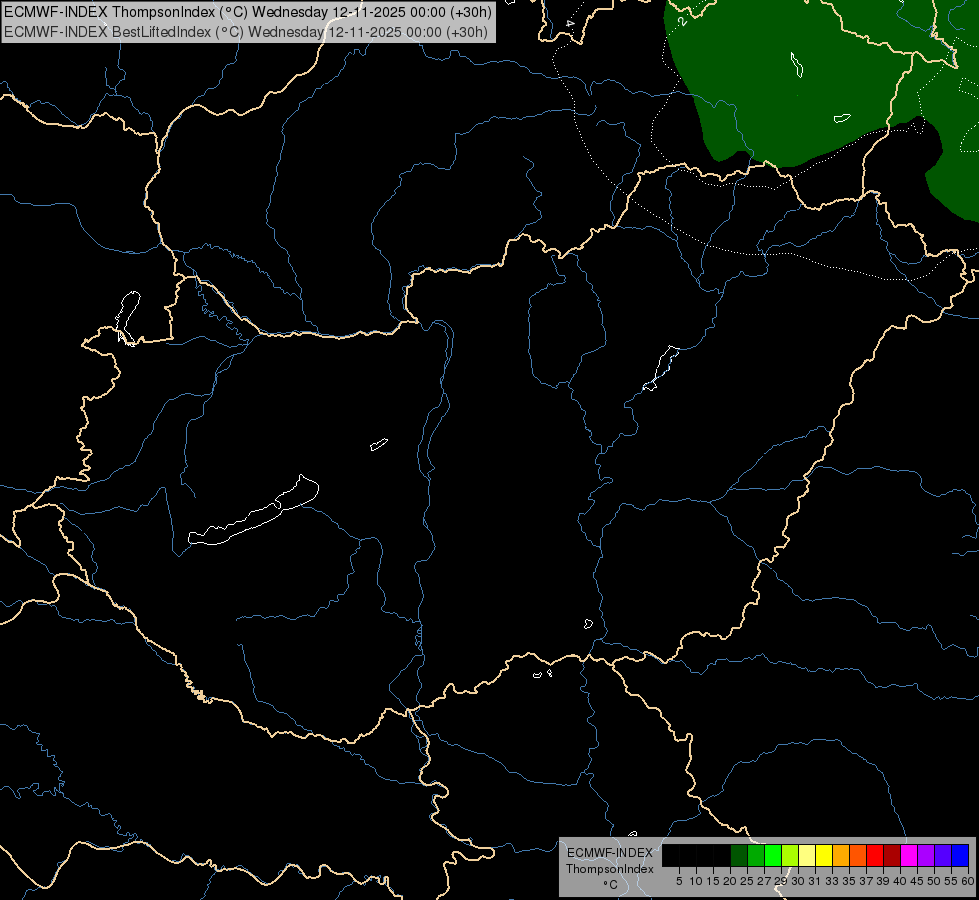The image size is (979, 900).
Task: Click the legend tick value '30'
Action: click(798, 881)
